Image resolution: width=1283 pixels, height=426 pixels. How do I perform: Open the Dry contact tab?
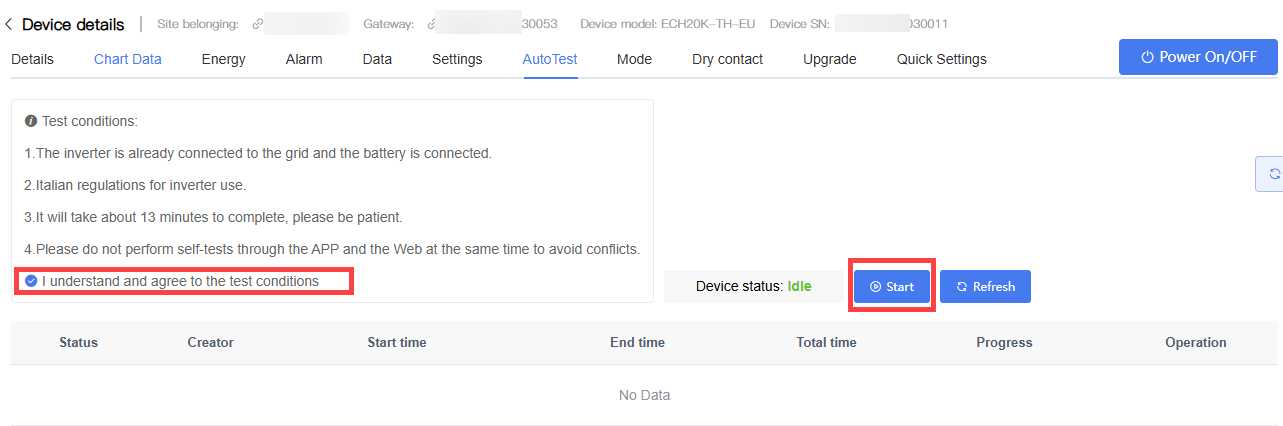[x=727, y=59]
